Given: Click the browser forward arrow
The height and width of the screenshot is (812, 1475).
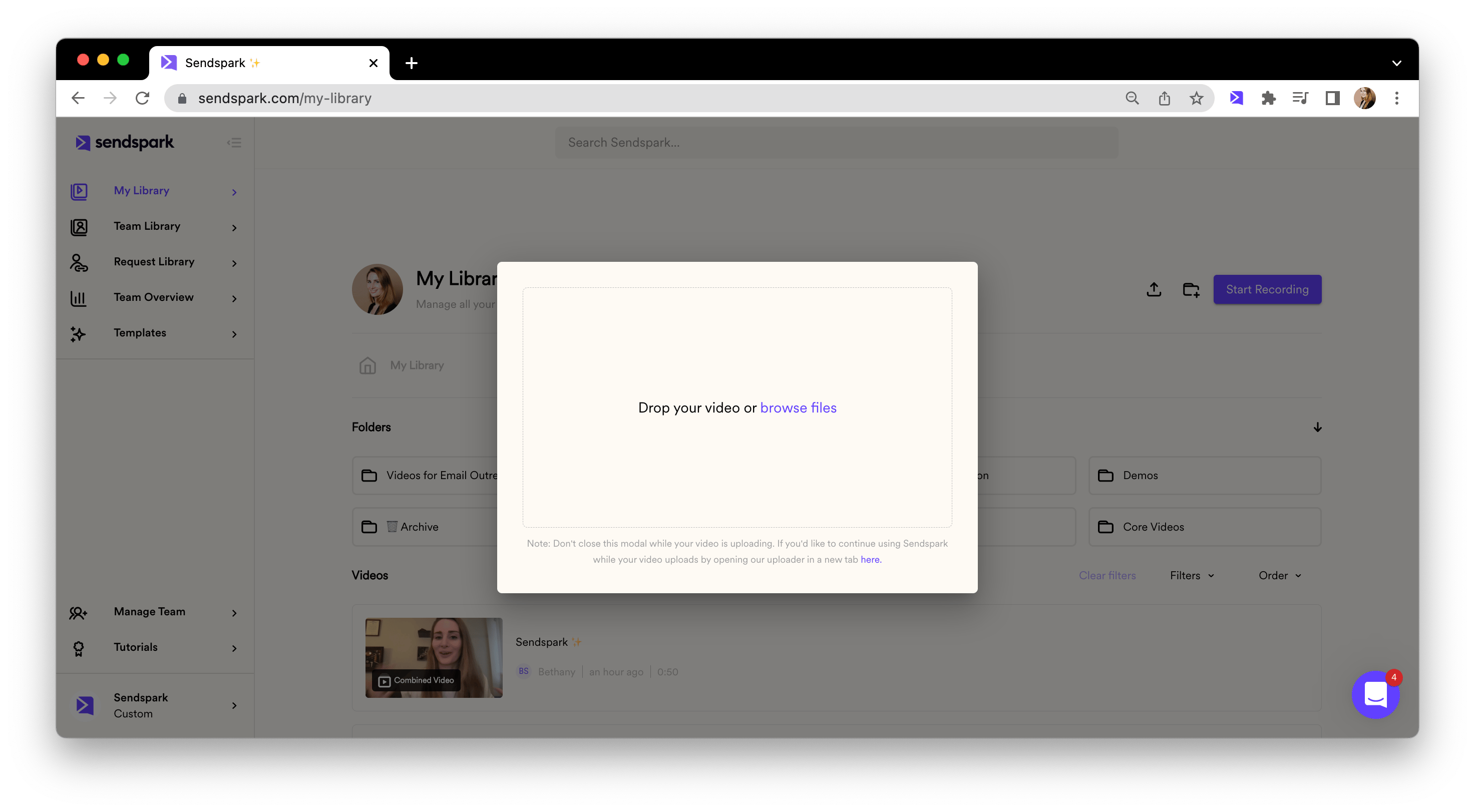Looking at the screenshot, I should [x=110, y=99].
